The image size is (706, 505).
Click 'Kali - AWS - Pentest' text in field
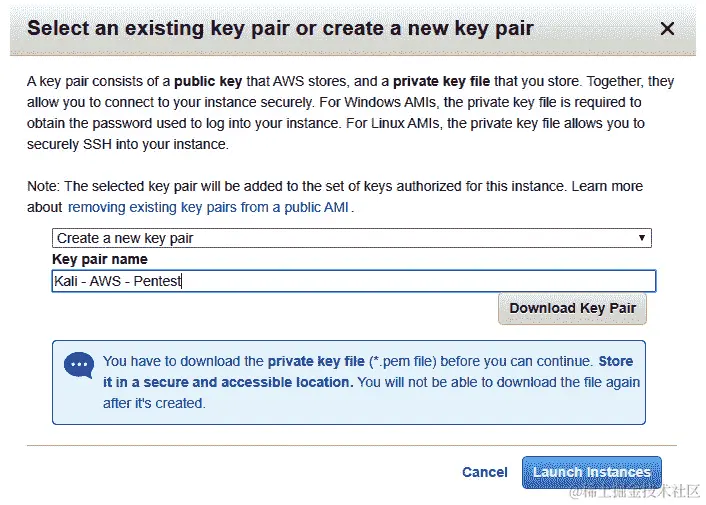[118, 281]
